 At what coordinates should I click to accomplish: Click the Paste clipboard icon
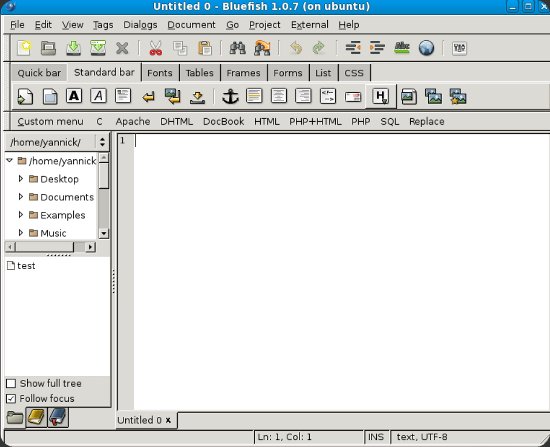click(x=205, y=48)
